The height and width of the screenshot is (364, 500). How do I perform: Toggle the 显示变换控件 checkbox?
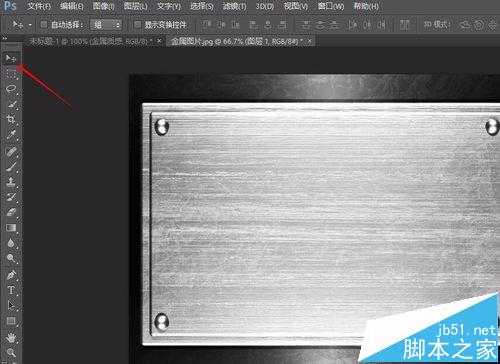pos(137,24)
